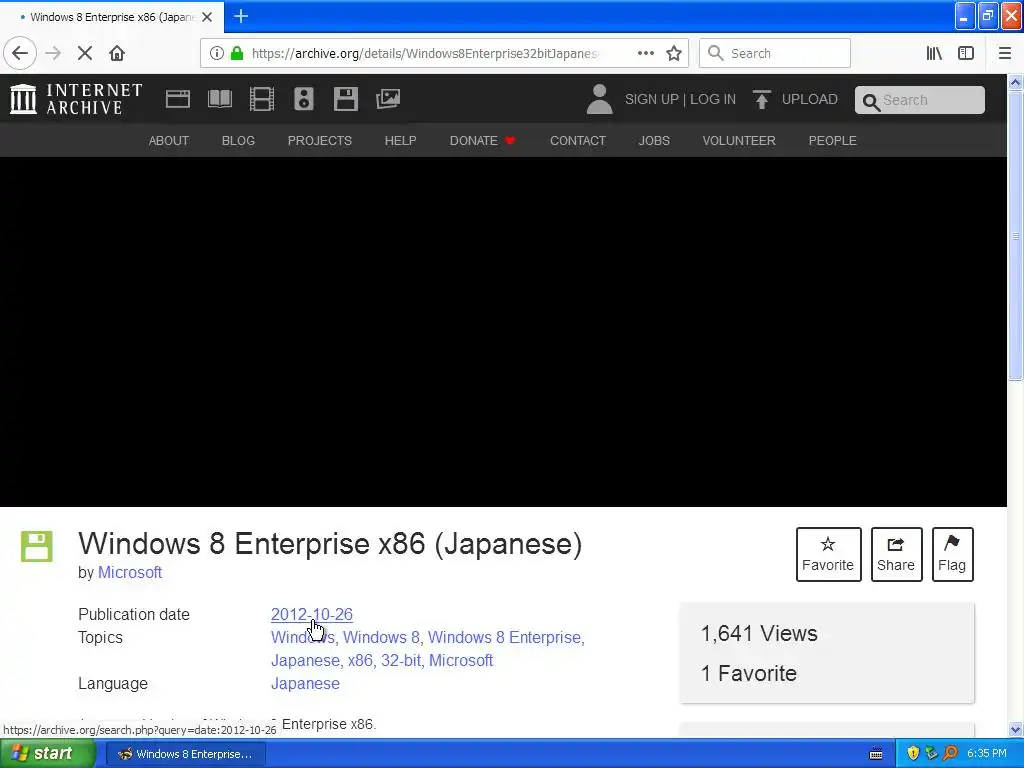The width and height of the screenshot is (1024, 768).
Task: Click the 1 Favorite text
Action: (748, 673)
